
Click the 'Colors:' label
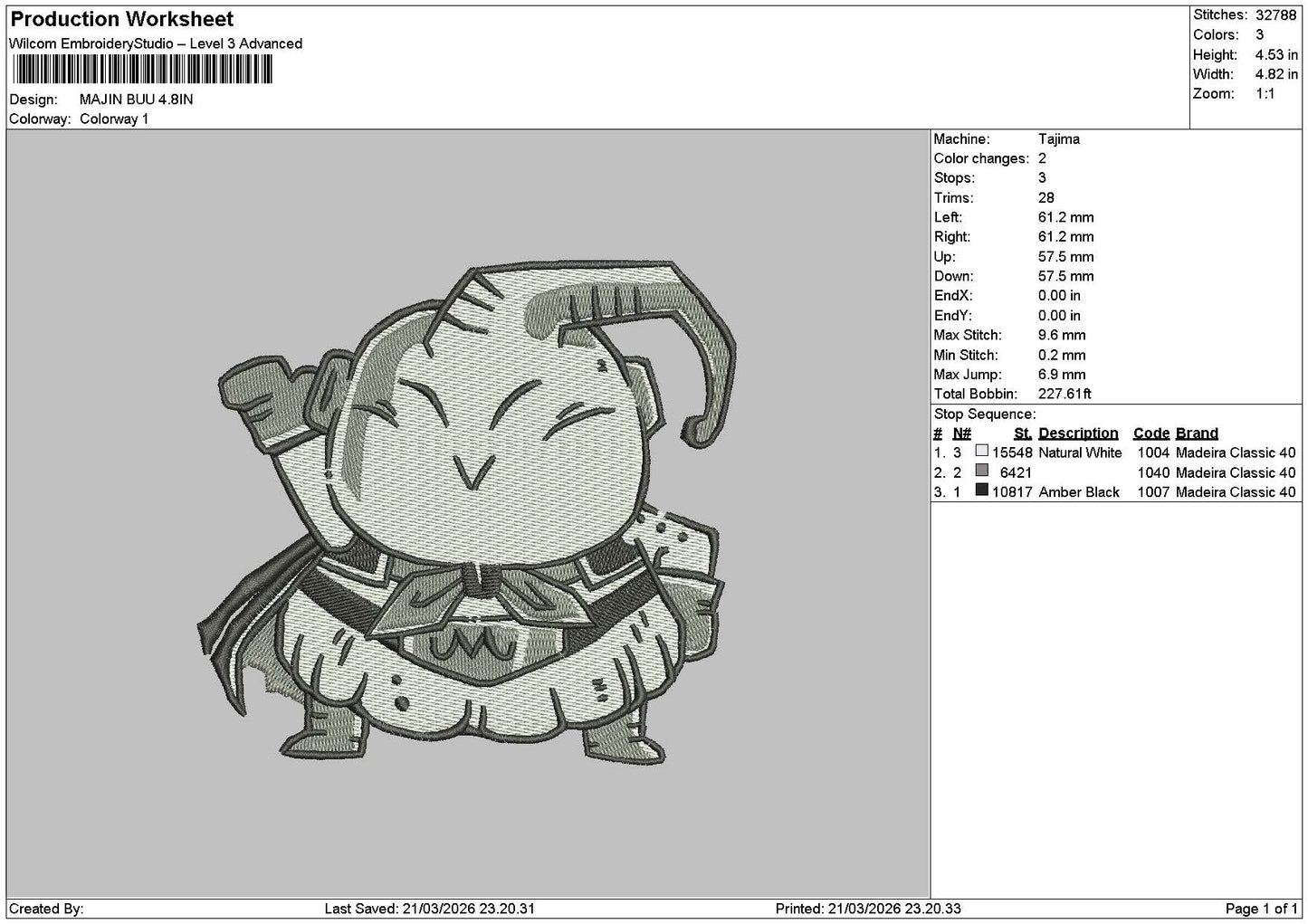point(1216,35)
